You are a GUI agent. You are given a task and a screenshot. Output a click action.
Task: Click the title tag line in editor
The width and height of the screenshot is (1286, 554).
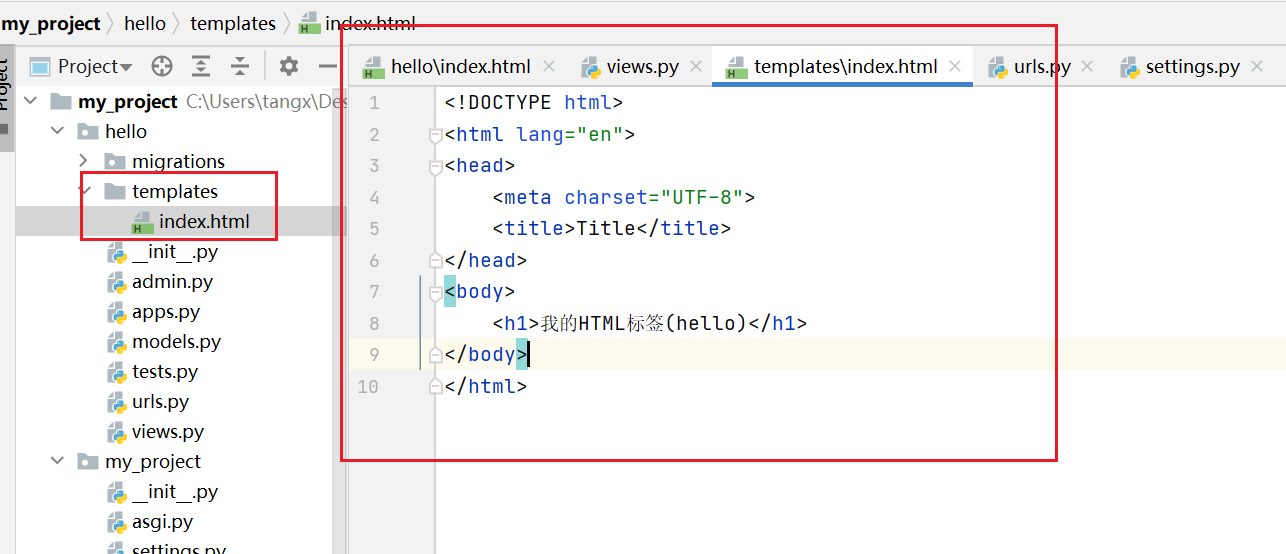tap(611, 228)
